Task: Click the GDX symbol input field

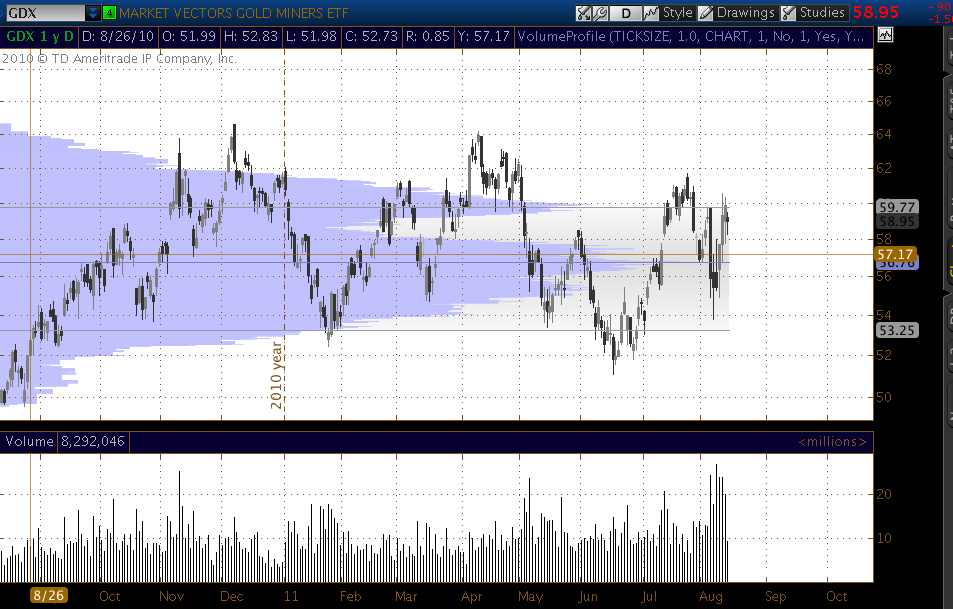Action: (x=42, y=14)
